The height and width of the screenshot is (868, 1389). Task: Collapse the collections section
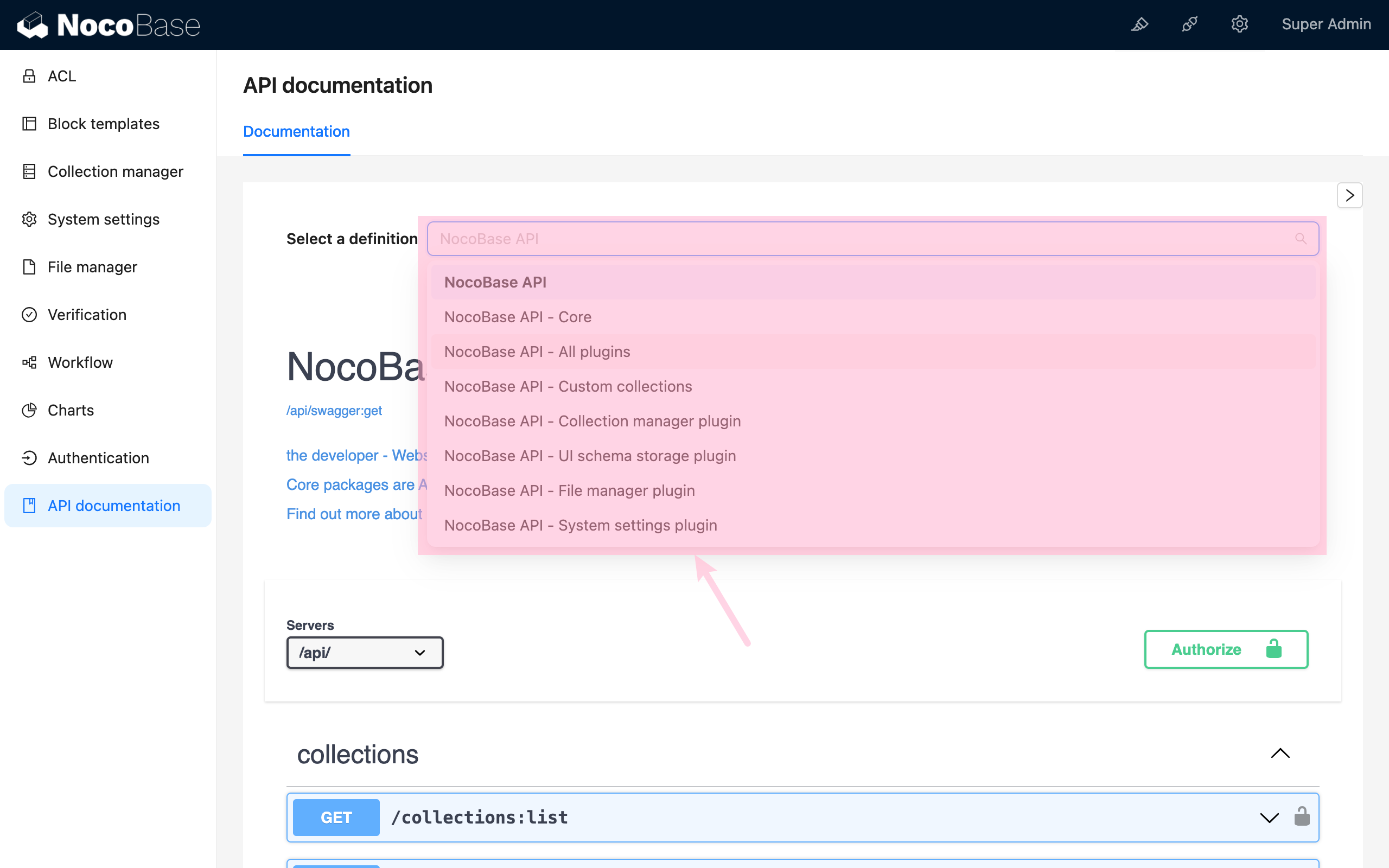1280,753
